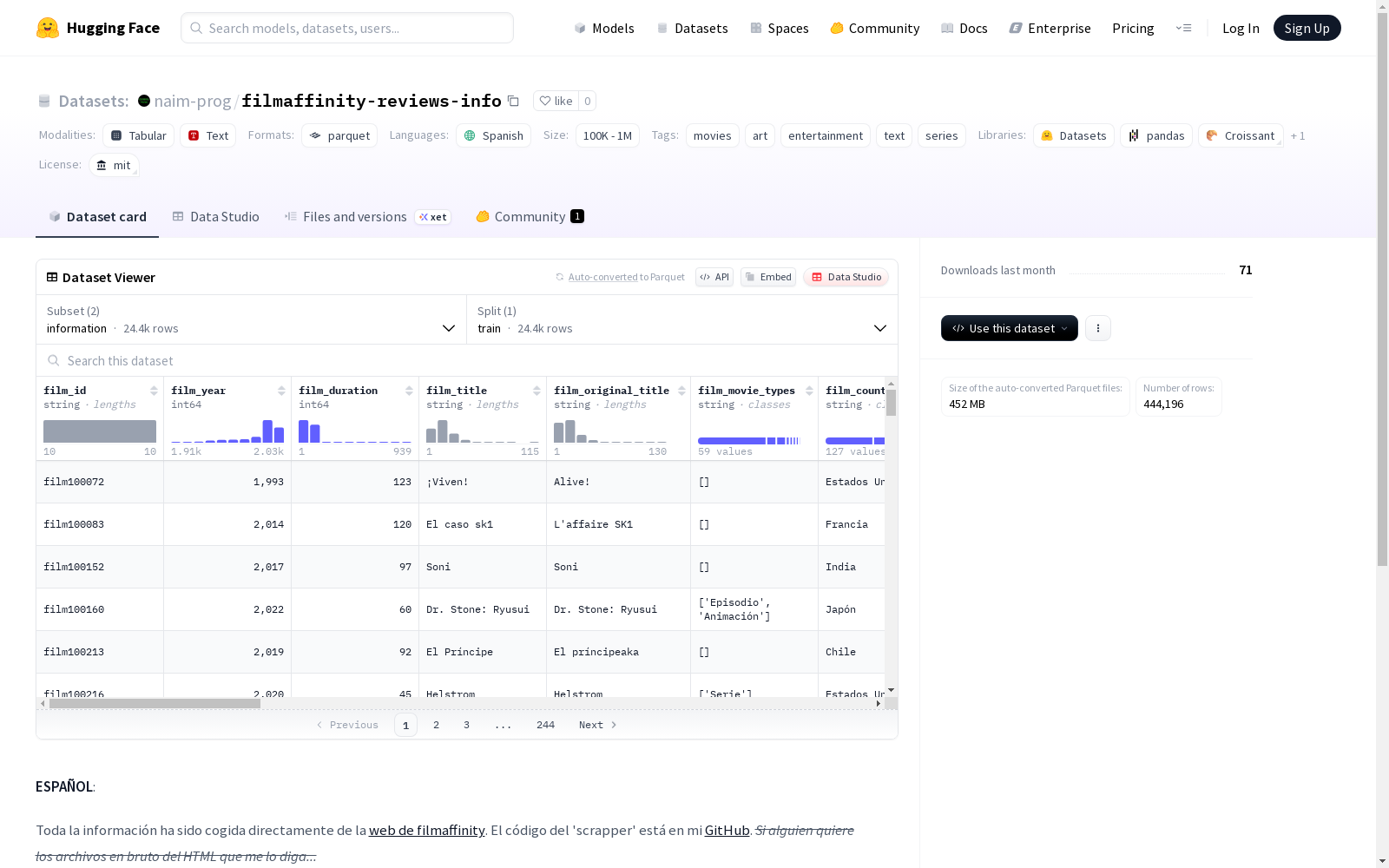Viewport: 1389px width, 868px height.
Task: Click the Sign Up button
Action: point(1307,28)
